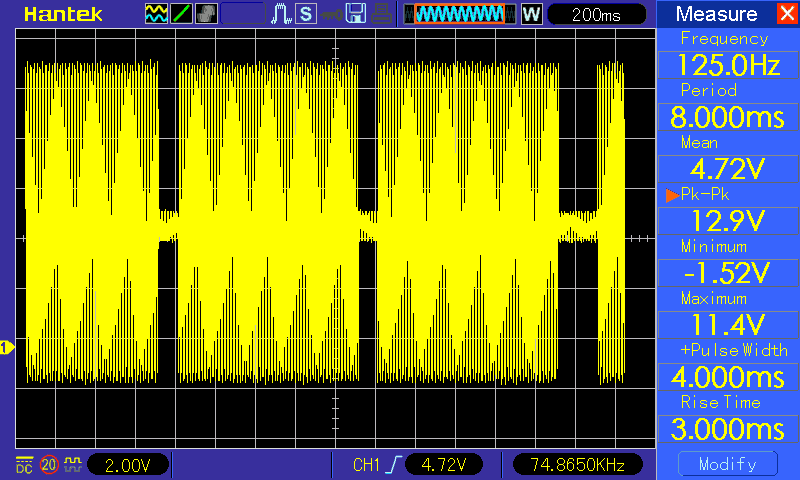The height and width of the screenshot is (480, 800).
Task: Click the CH1 trigger source label
Action: (366, 465)
